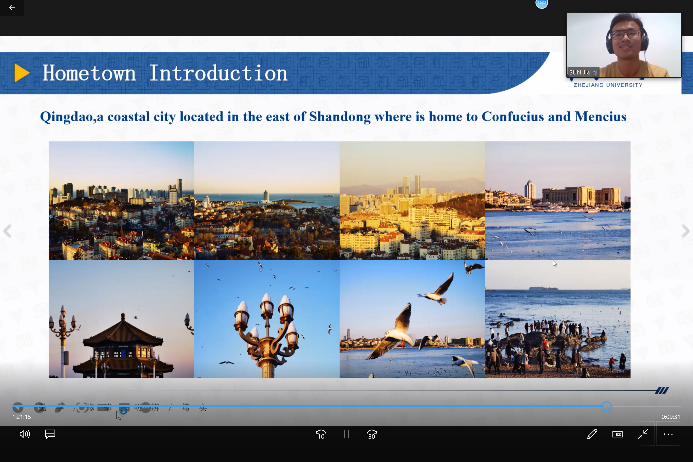
Task: Go back using the top-left arrow
Action: coord(13,8)
